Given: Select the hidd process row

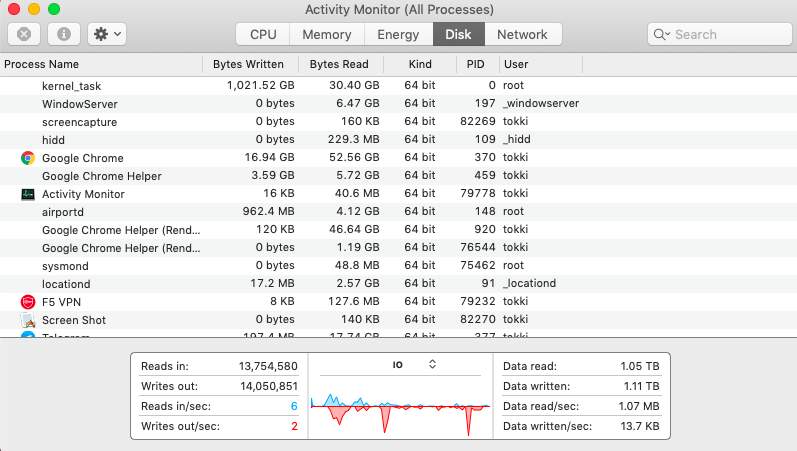Looking at the screenshot, I should click(x=398, y=139).
